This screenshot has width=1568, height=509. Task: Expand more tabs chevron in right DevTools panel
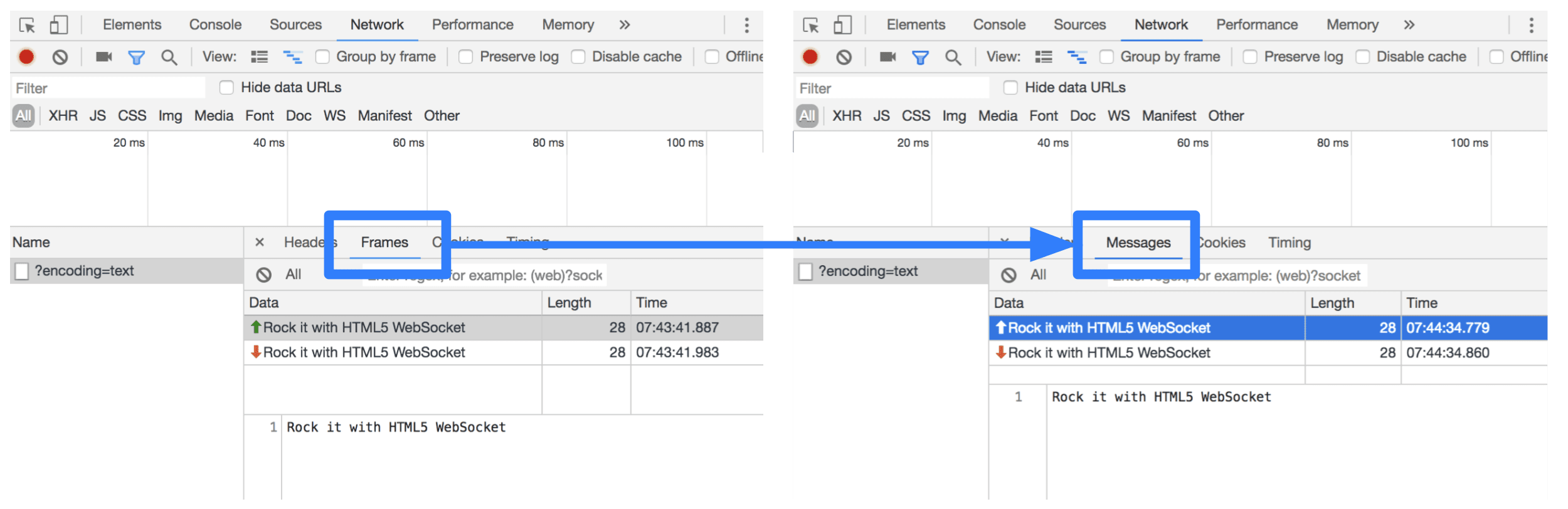[1409, 25]
